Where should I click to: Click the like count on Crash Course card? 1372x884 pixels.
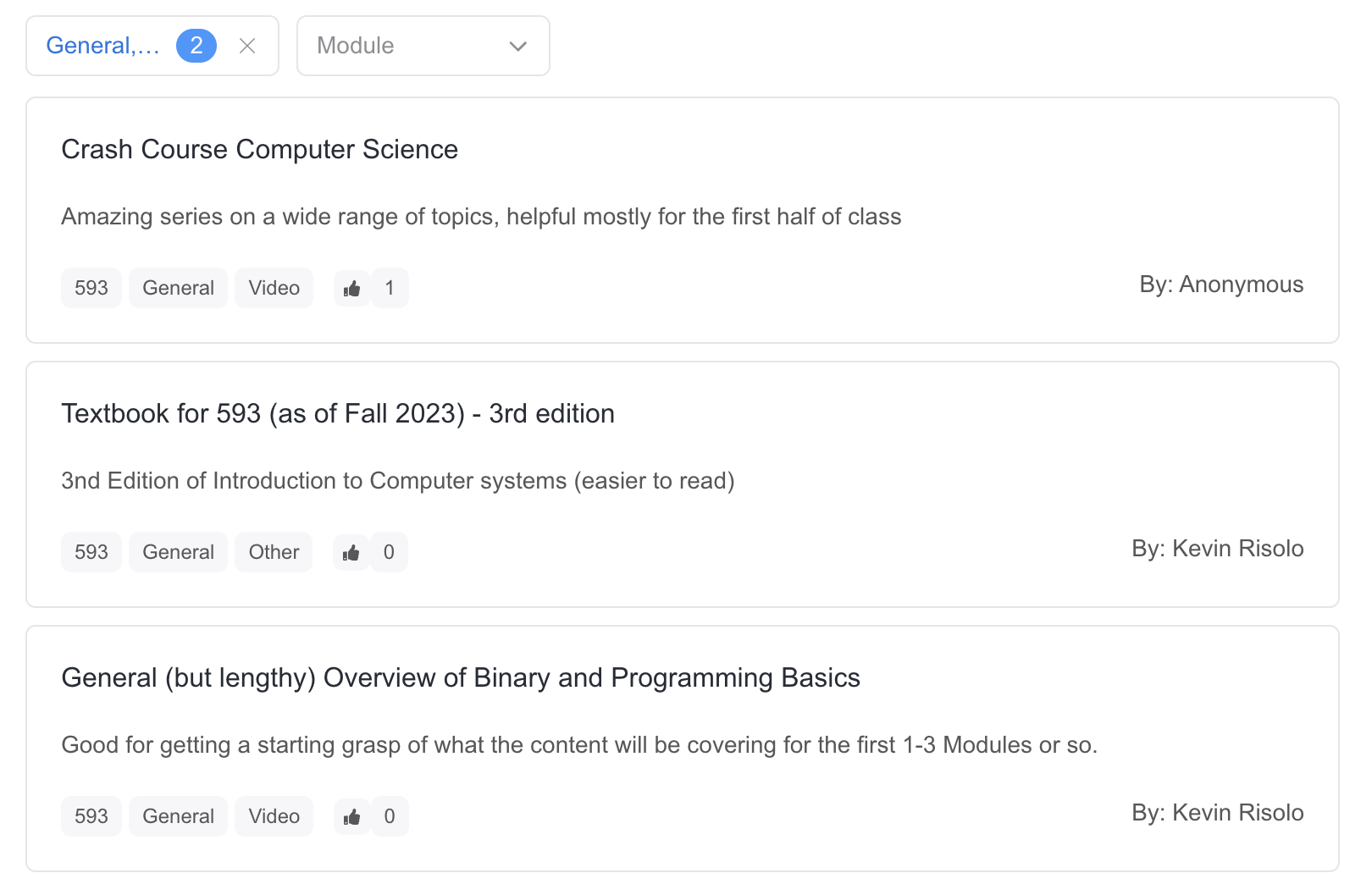pyautogui.click(x=390, y=289)
